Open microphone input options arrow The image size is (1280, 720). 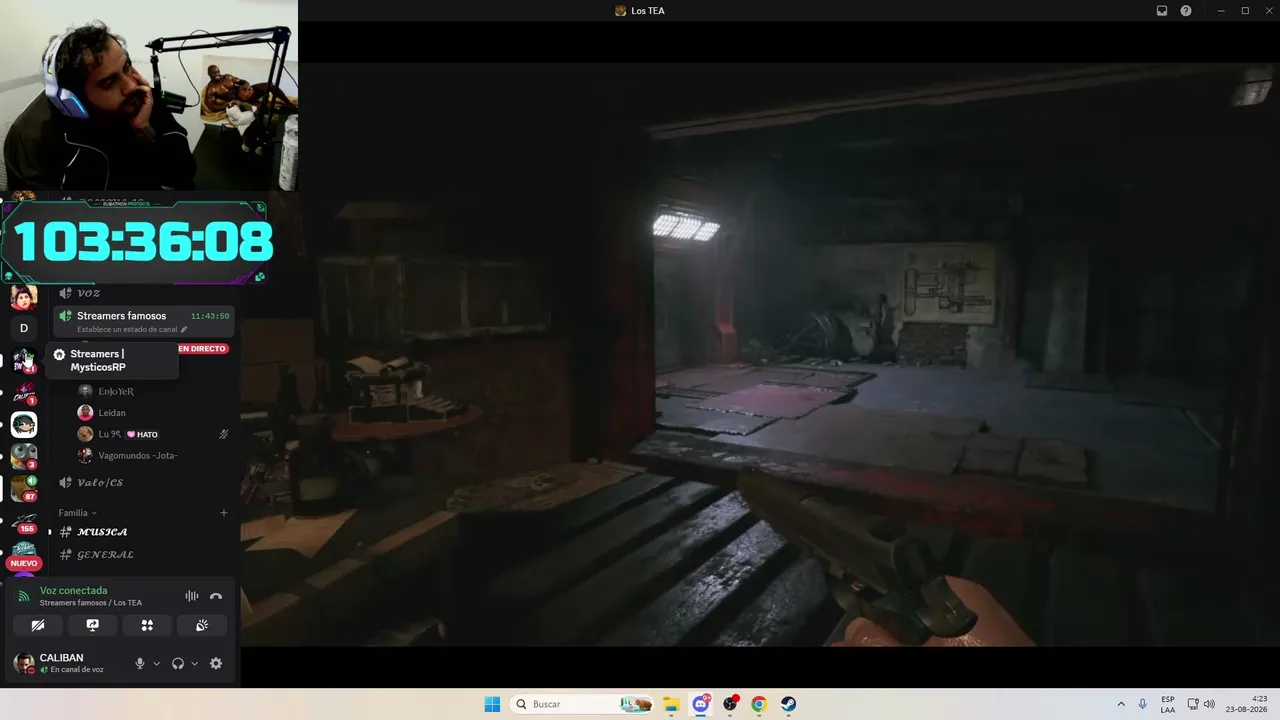pyautogui.click(x=156, y=663)
